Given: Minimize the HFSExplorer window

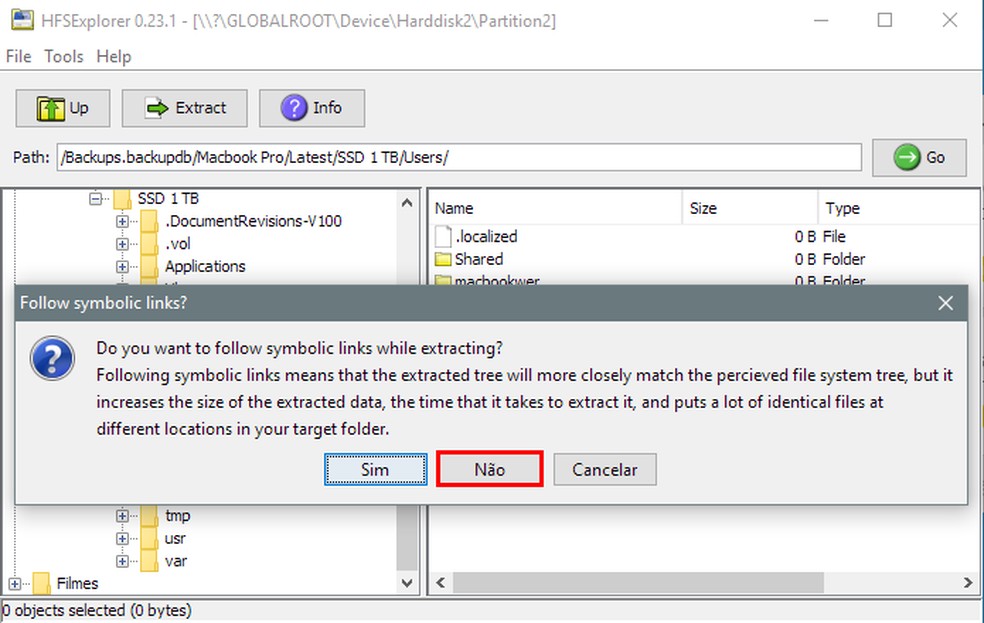Looking at the screenshot, I should [x=821, y=20].
